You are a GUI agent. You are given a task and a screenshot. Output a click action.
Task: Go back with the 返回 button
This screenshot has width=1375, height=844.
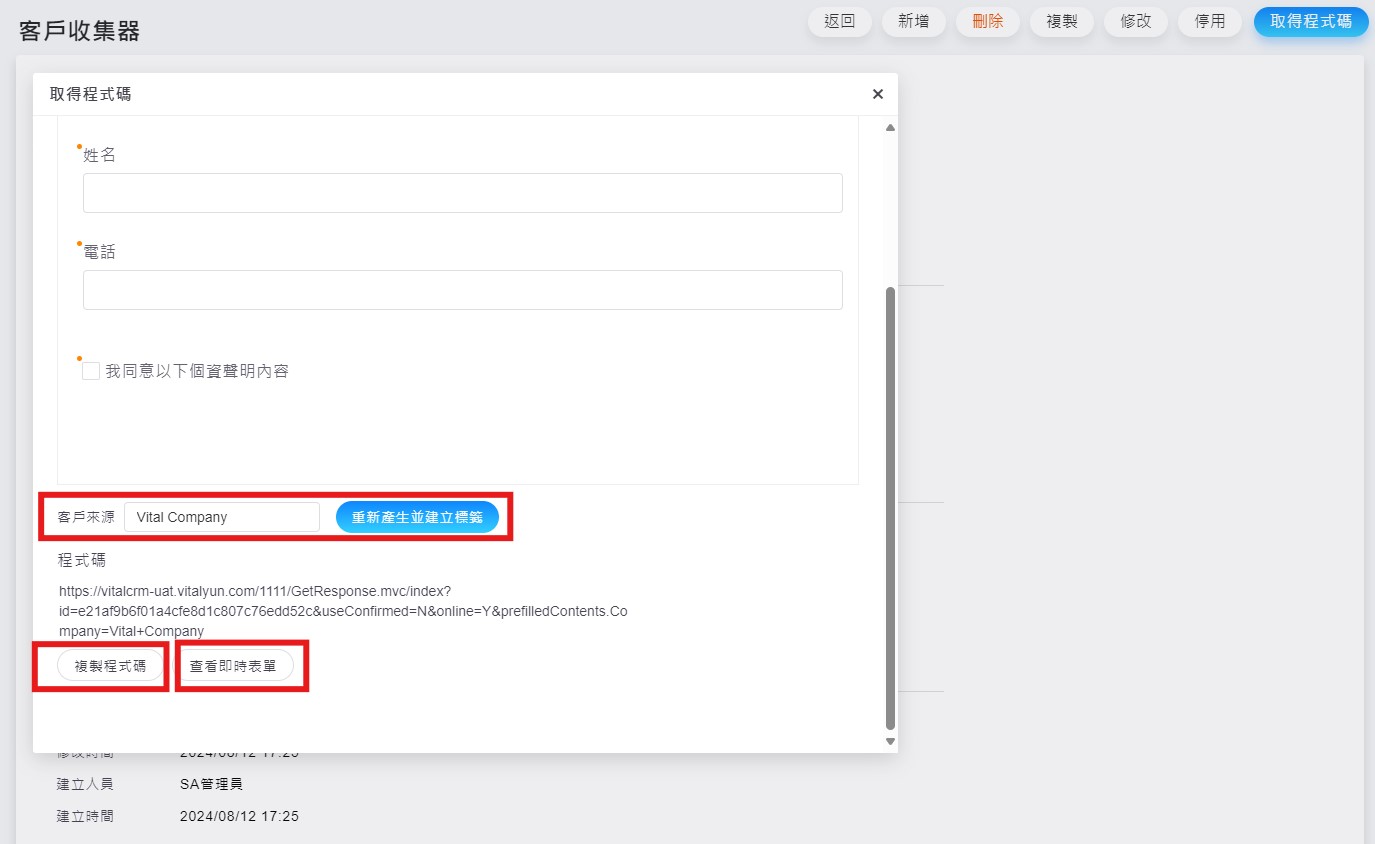coord(839,21)
